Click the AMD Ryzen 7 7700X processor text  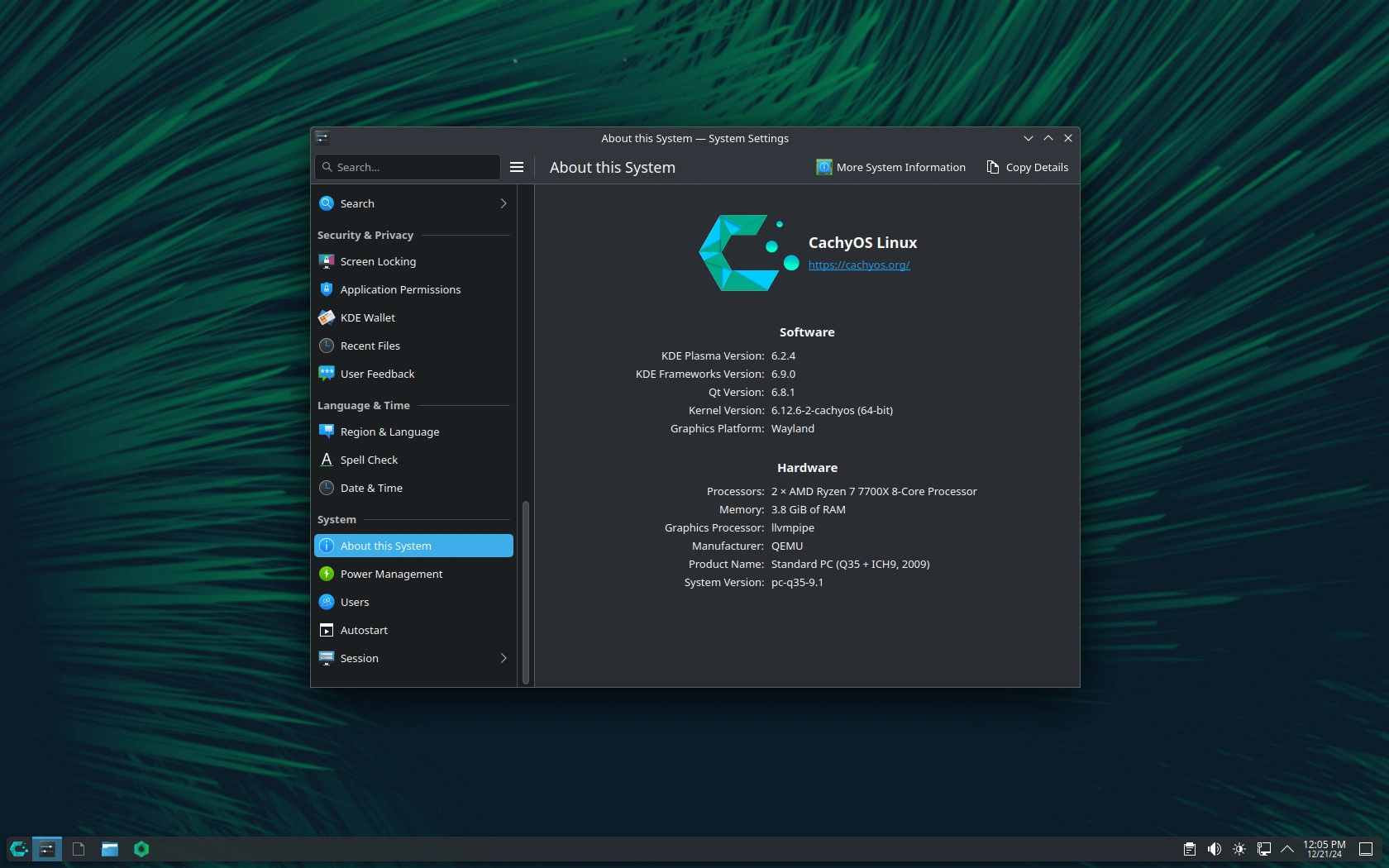[874, 491]
